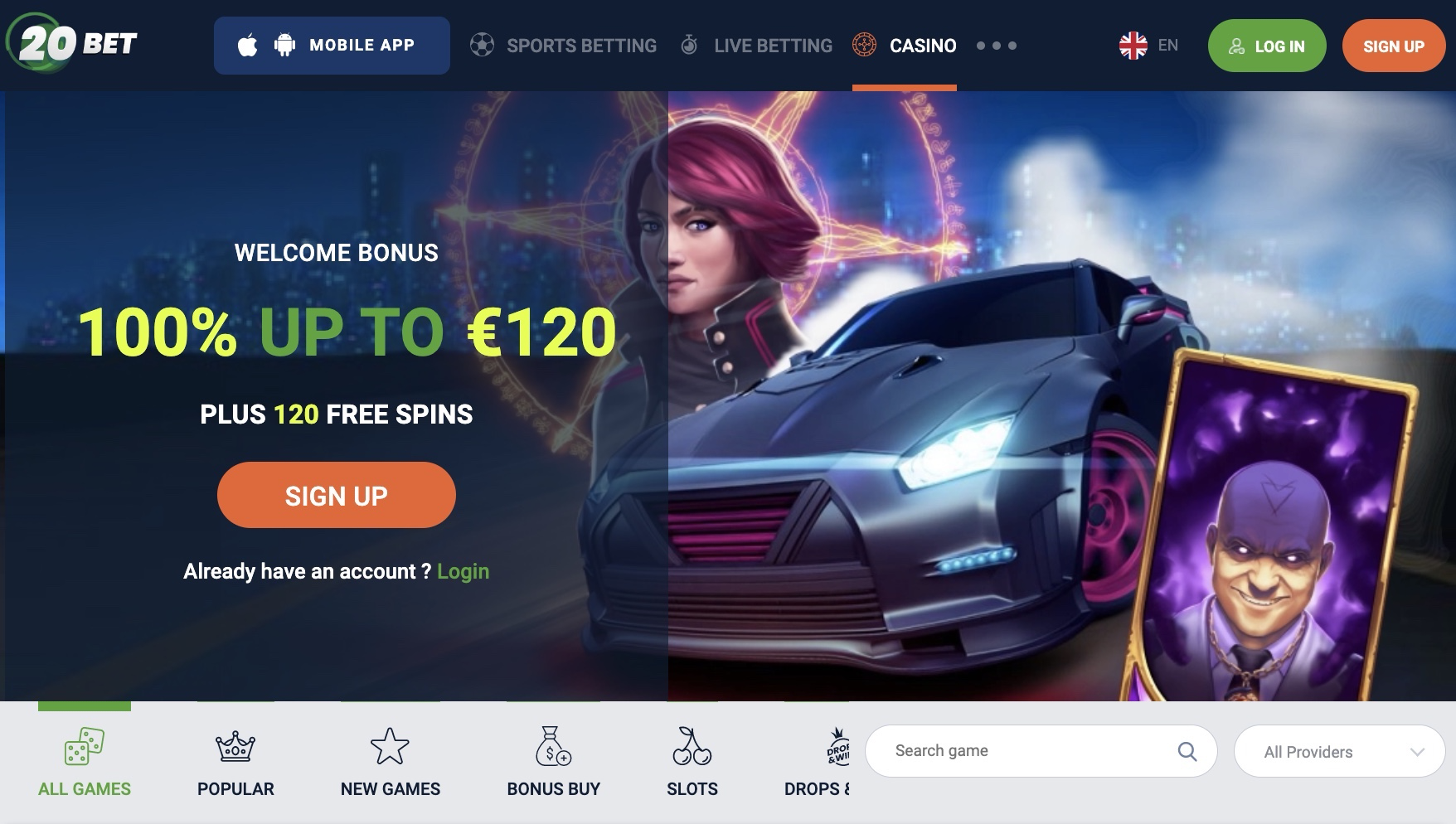Viewport: 1456px width, 824px height.
Task: Expand the All Providers dropdown
Action: pyautogui.click(x=1340, y=752)
